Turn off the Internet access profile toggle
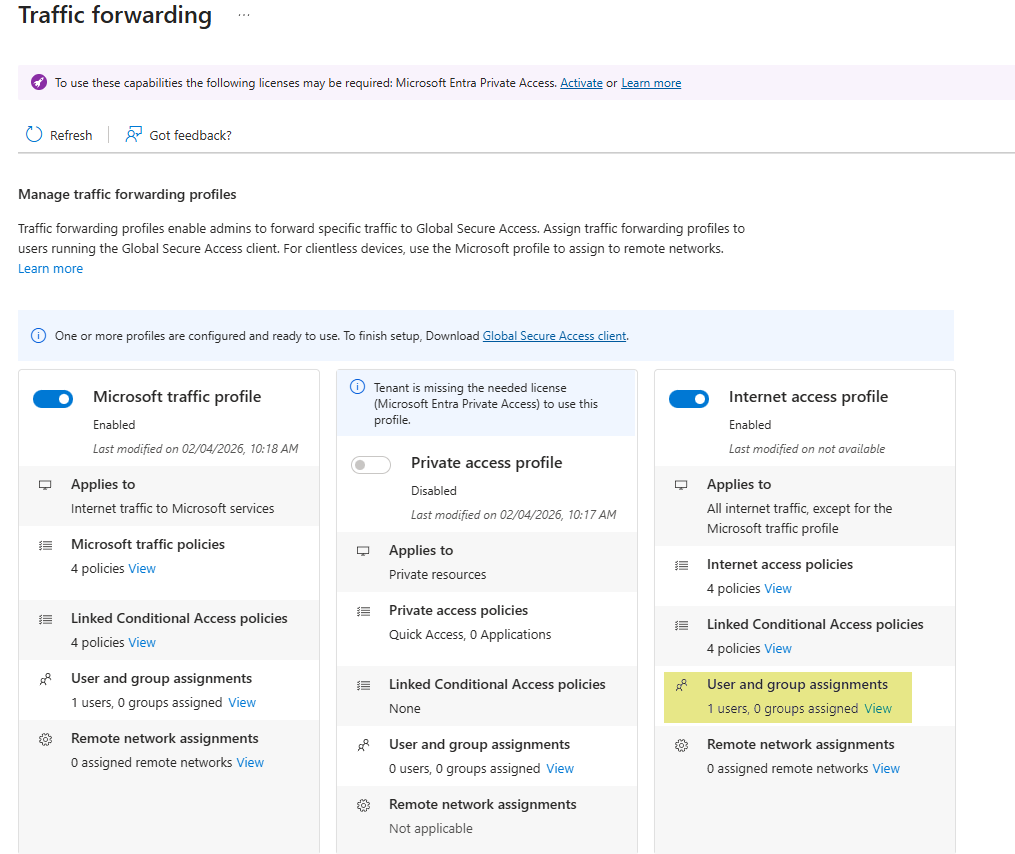Screen dimensions: 1015x854 689,399
